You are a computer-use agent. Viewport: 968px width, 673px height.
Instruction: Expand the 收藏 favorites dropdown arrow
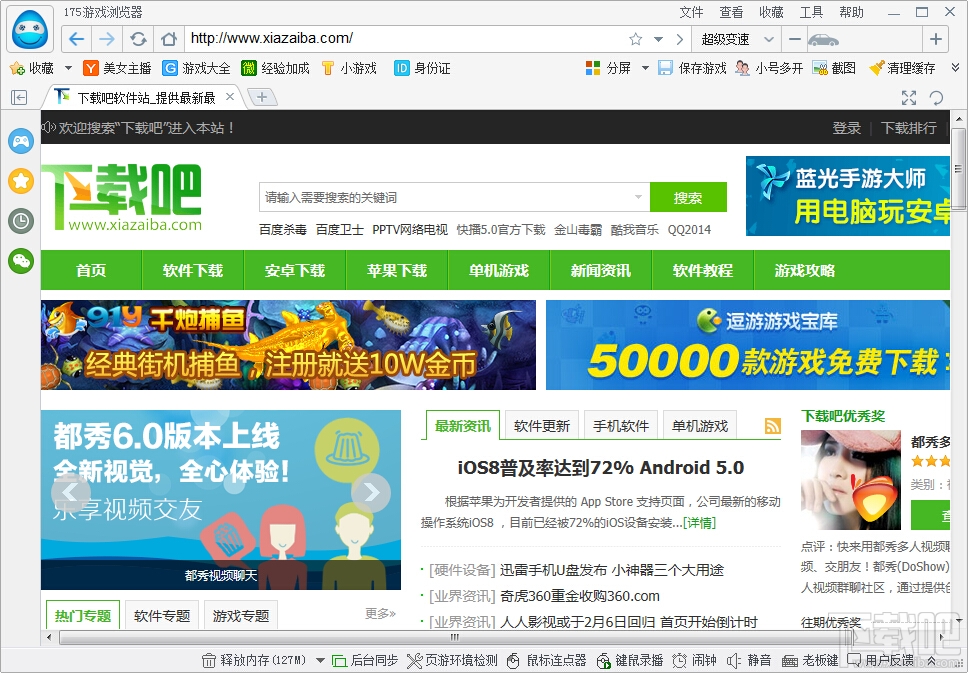[x=68, y=68]
